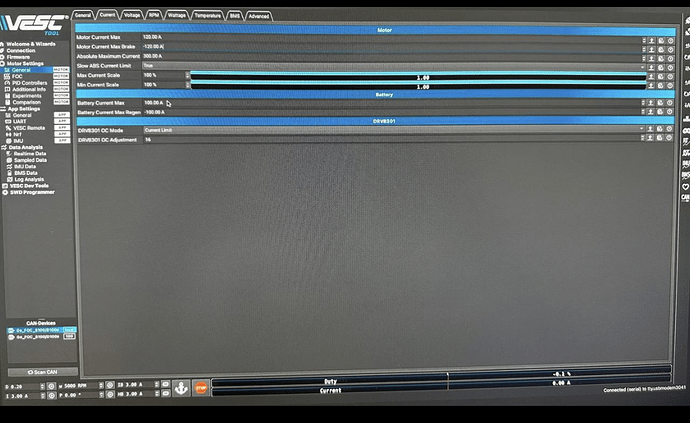This screenshot has height=423, width=690.
Task: Help icon in DRV8301 OC Mode row
Action: [669, 129]
